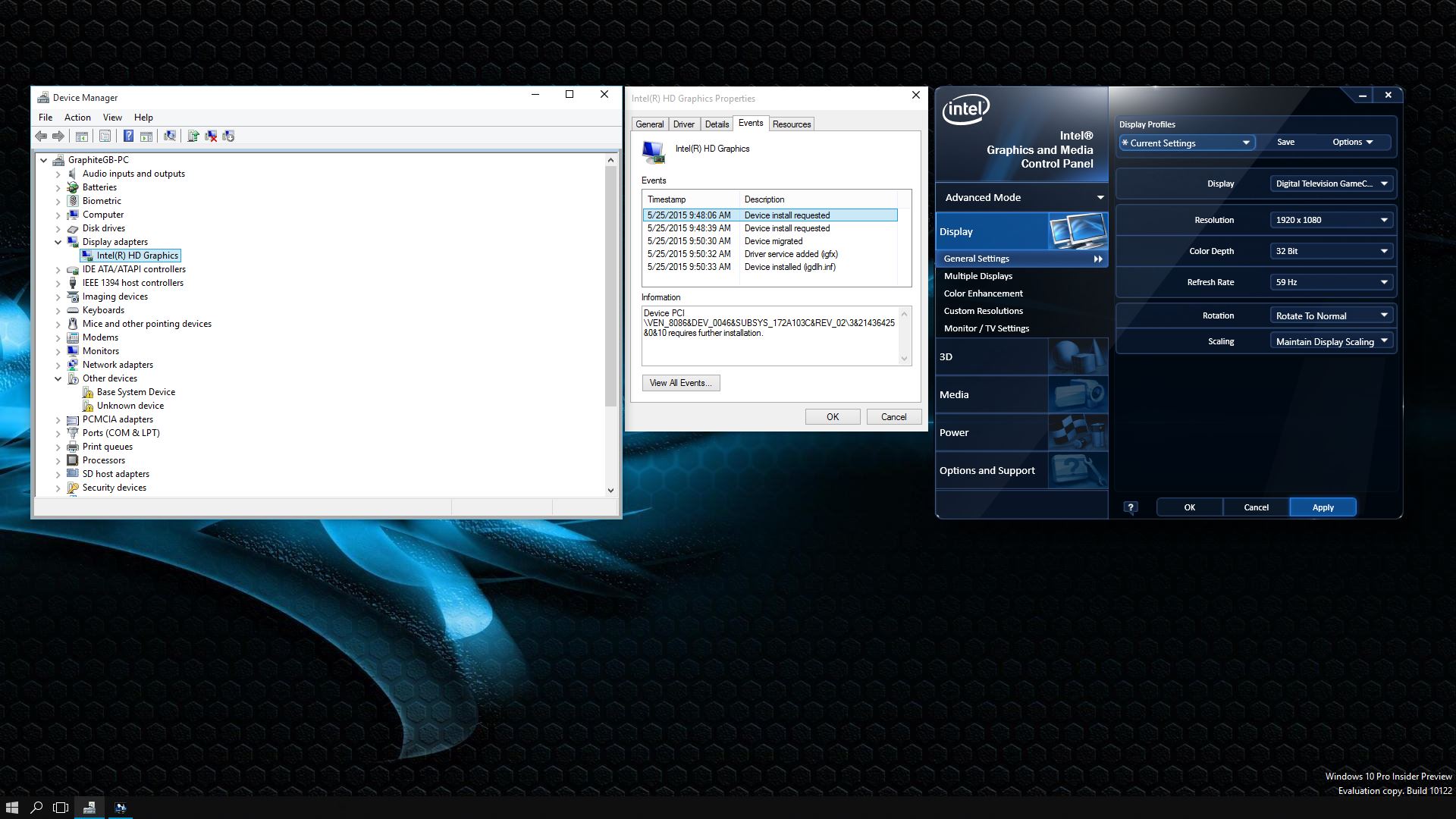Scan for hardware changes via toolbar icon
Image resolution: width=1456 pixels, height=819 pixels.
tap(170, 136)
